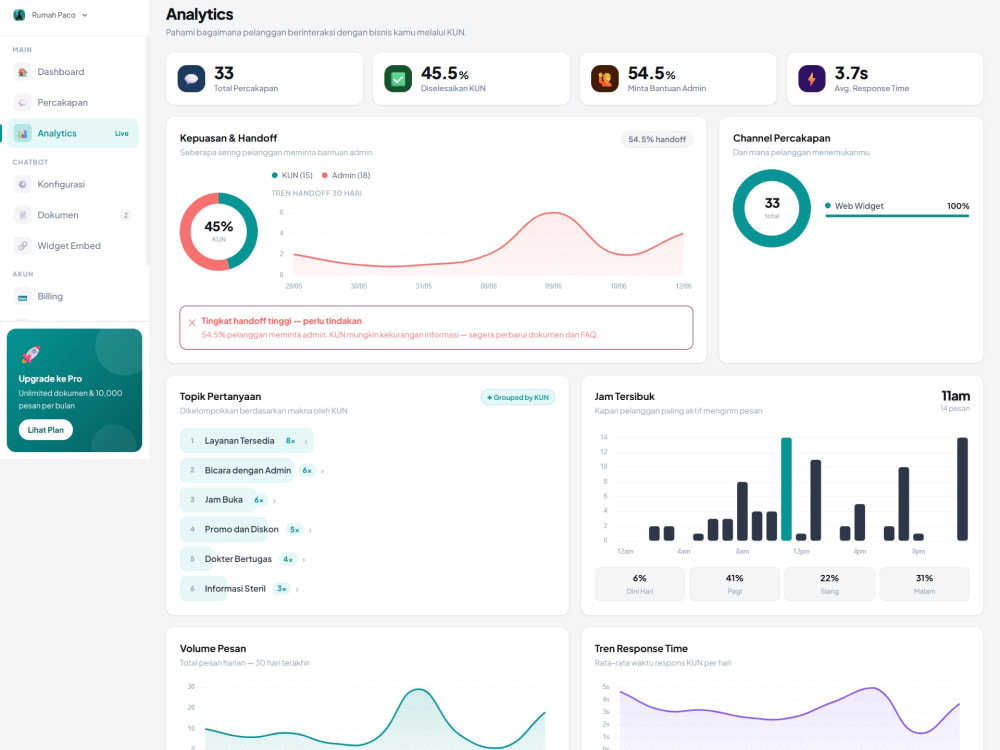
Task: Click the Lihat Plan button
Action: point(46,430)
